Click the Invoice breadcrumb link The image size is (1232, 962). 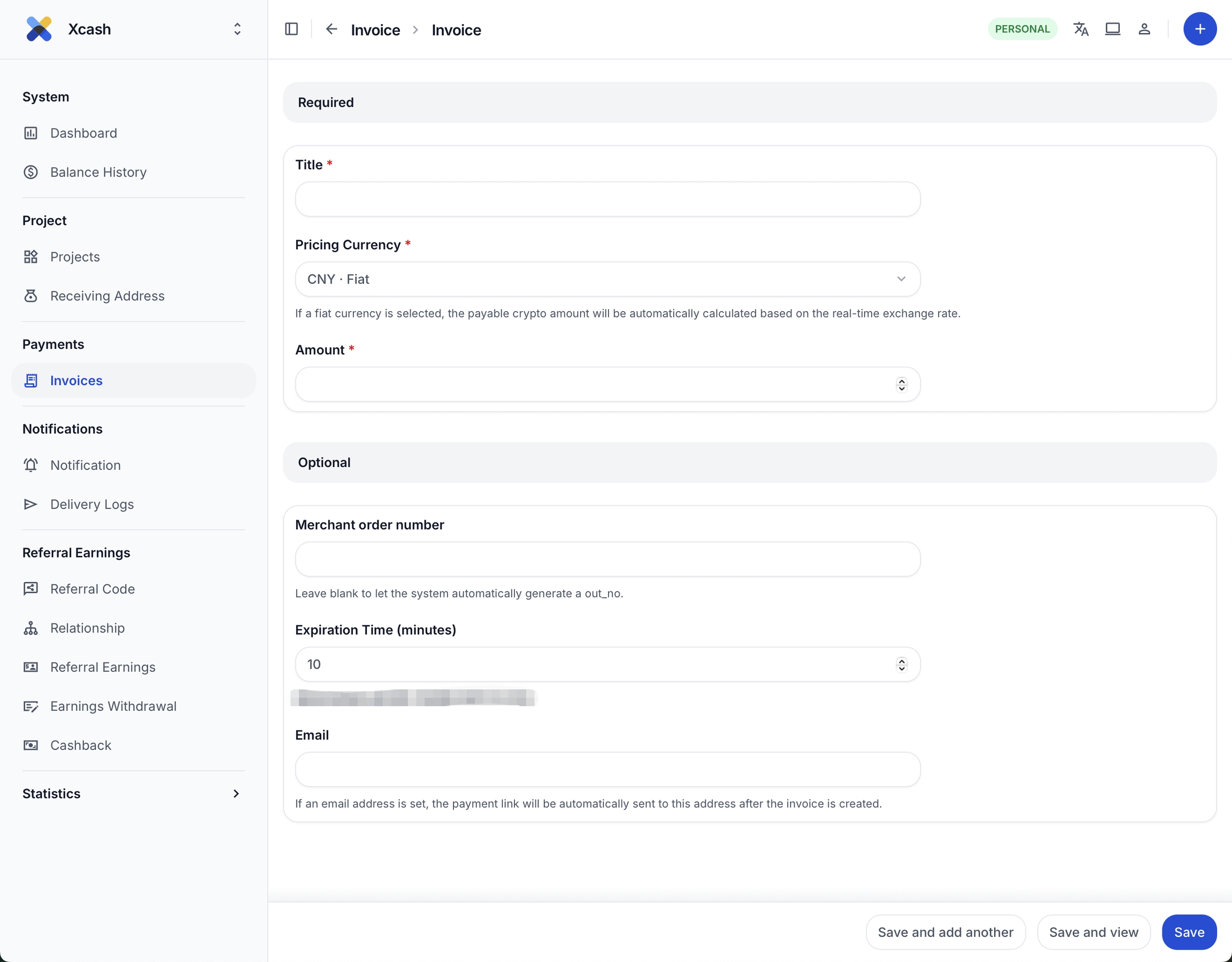coord(375,30)
